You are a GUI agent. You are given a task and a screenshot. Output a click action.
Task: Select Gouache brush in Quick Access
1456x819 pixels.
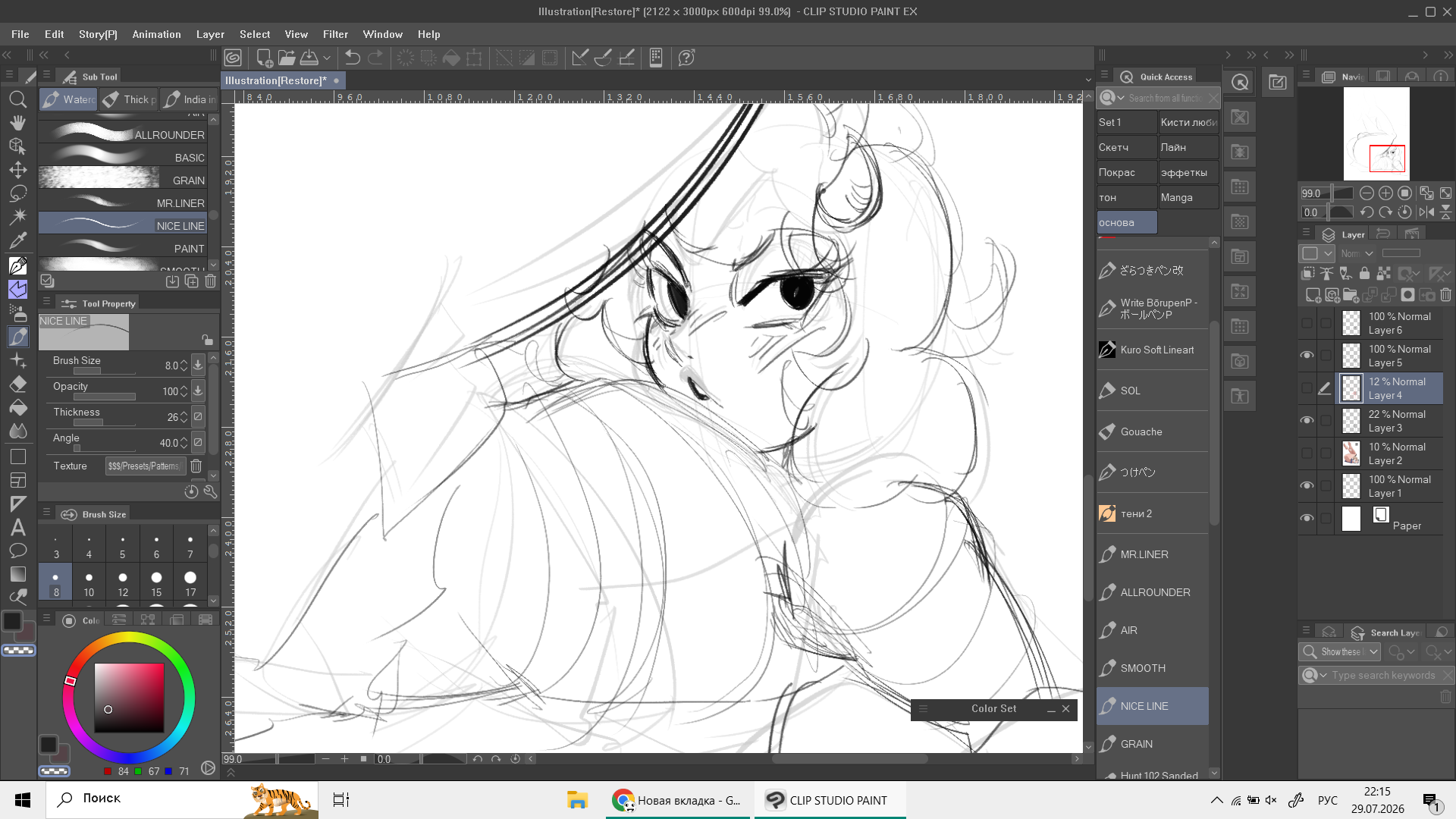[x=1153, y=431]
